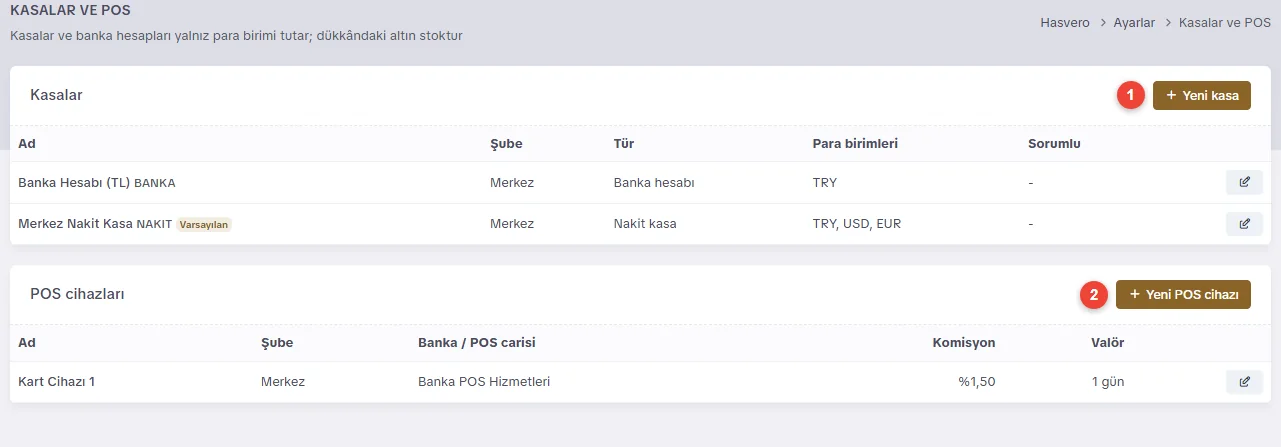The height and width of the screenshot is (447, 1281).
Task: Add a new POS device with Yeni POS cihazı
Action: (1183, 295)
